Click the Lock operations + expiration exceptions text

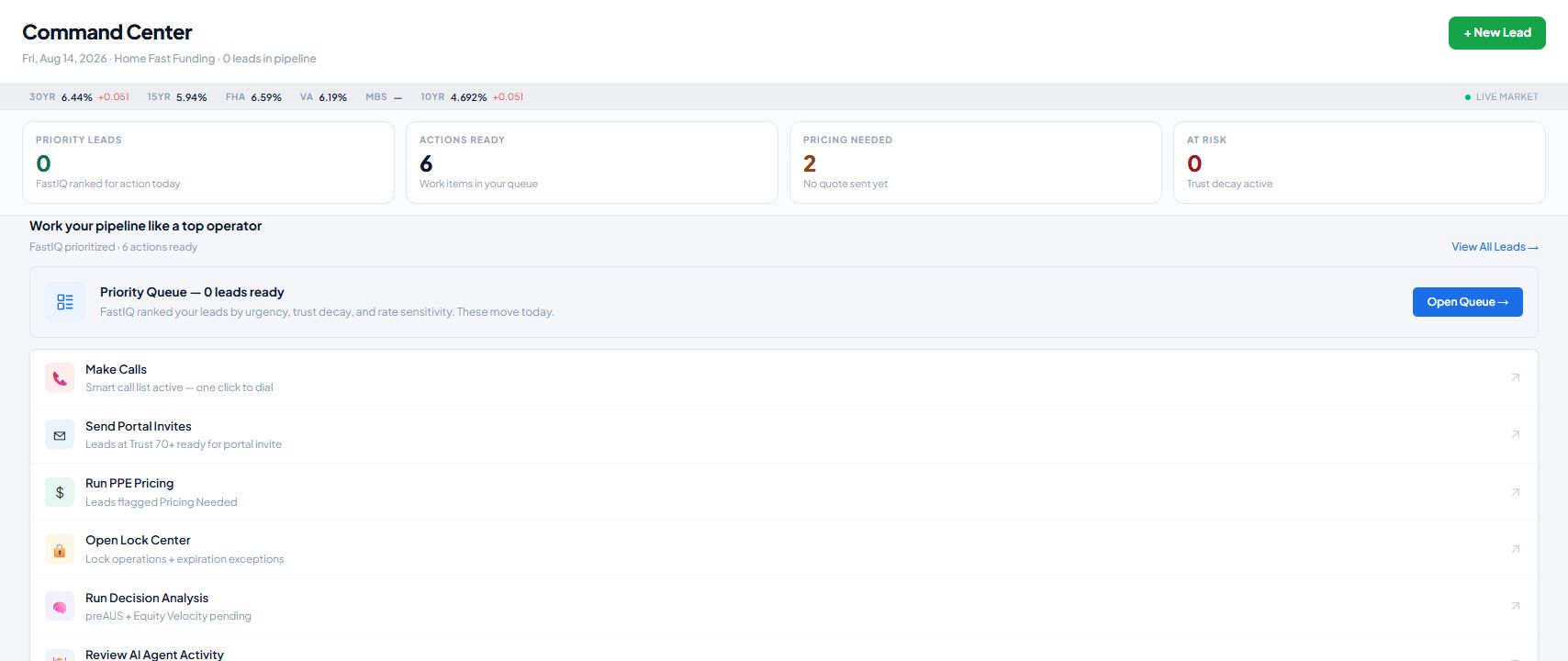185,559
